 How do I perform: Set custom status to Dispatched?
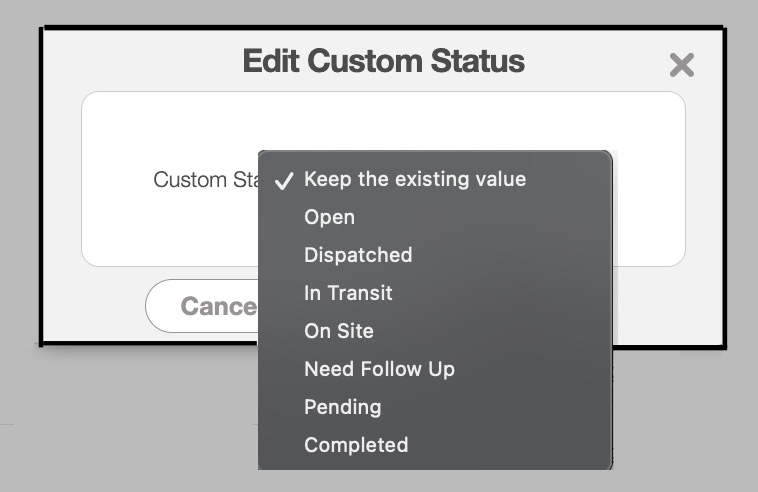tap(358, 255)
